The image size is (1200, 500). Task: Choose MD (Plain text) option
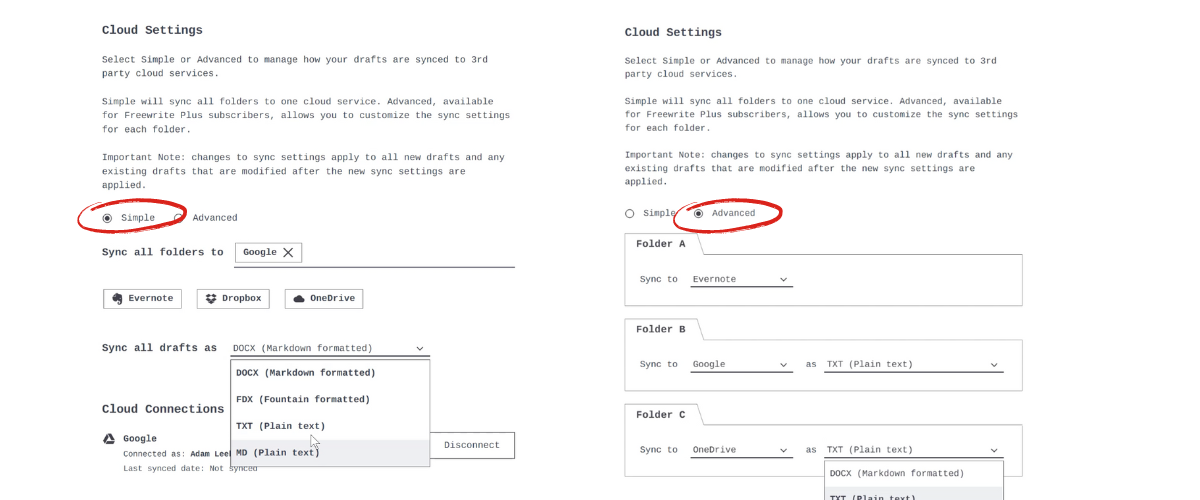click(330, 452)
